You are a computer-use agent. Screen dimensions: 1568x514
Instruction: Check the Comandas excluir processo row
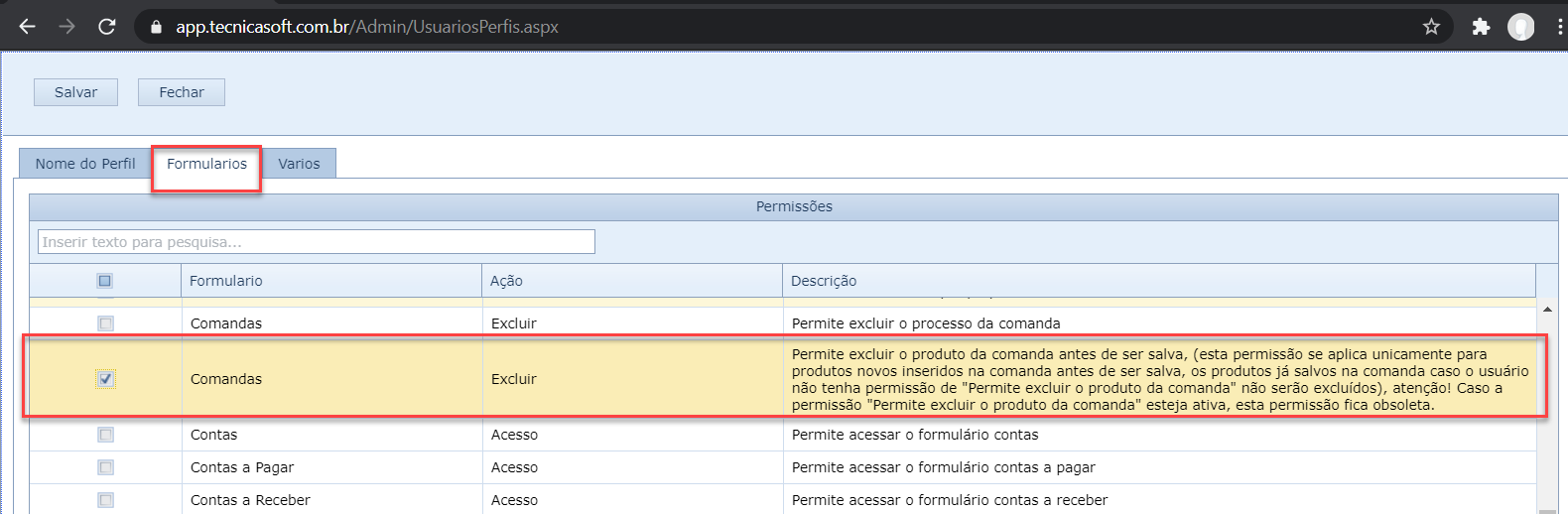105,323
